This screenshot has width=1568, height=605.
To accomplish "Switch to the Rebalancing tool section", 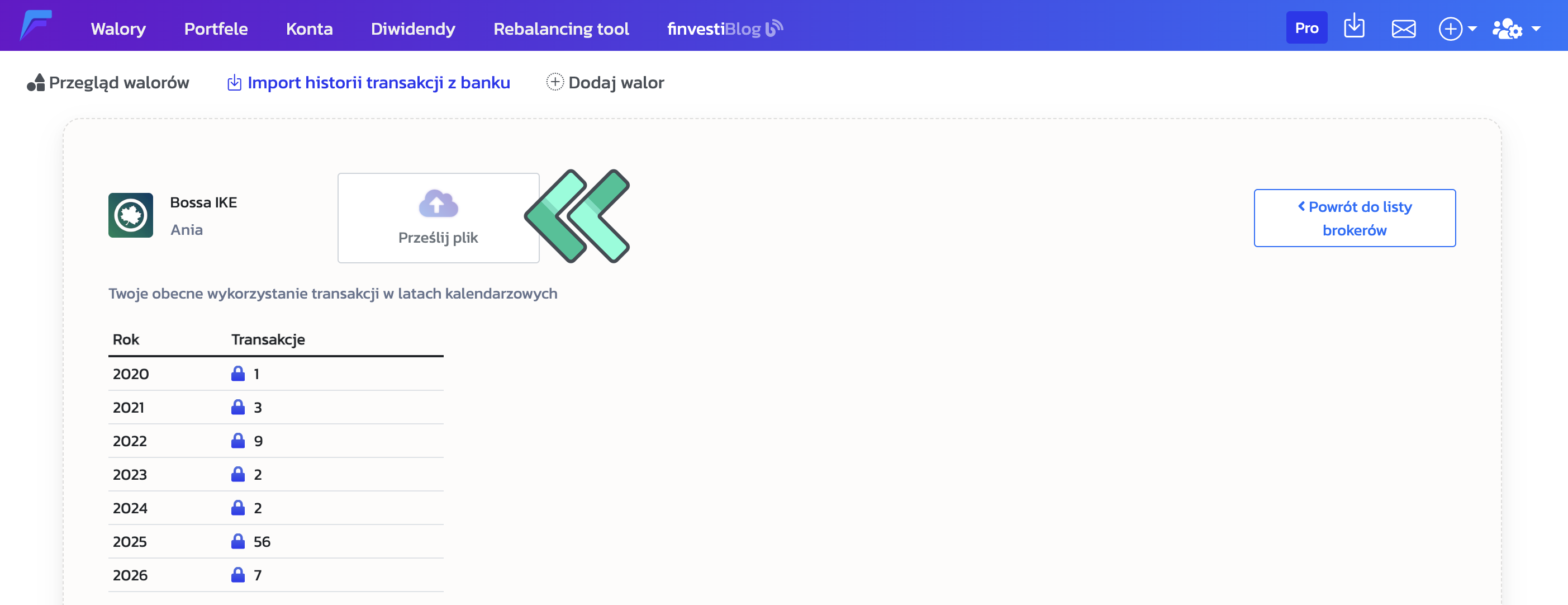I will 561,28.
